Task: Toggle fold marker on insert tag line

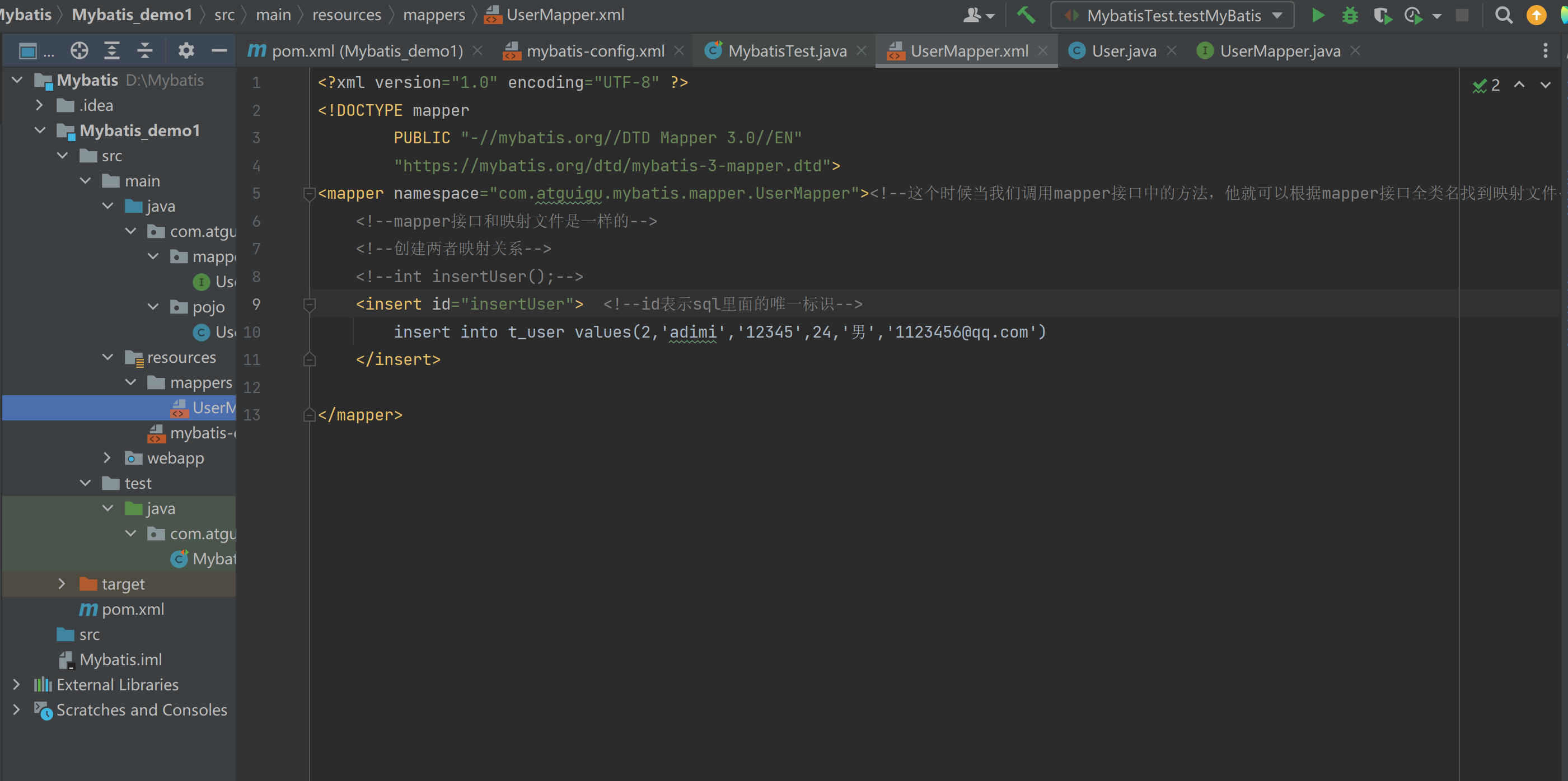Action: 309,304
